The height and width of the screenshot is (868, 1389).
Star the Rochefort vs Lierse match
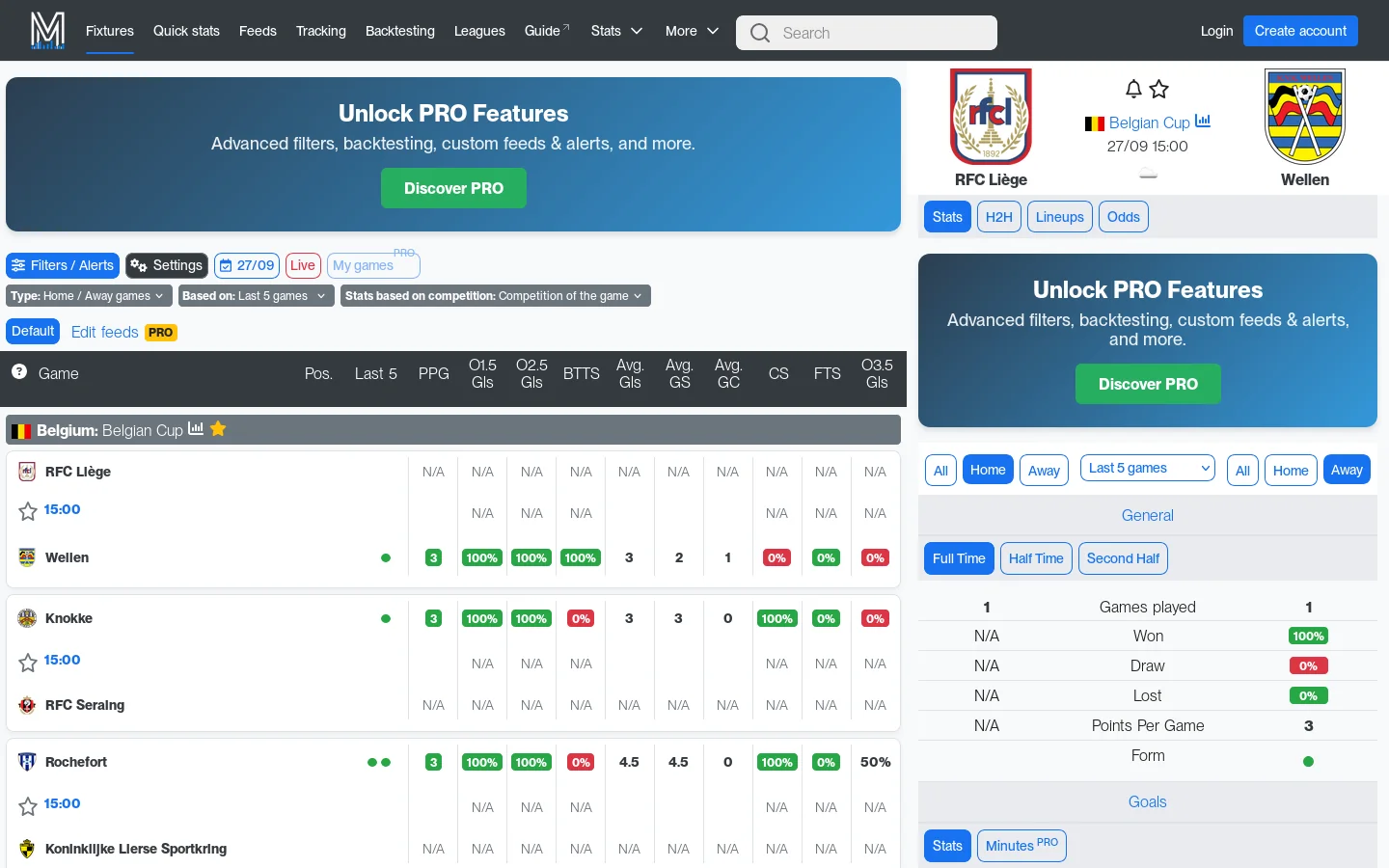tap(28, 805)
